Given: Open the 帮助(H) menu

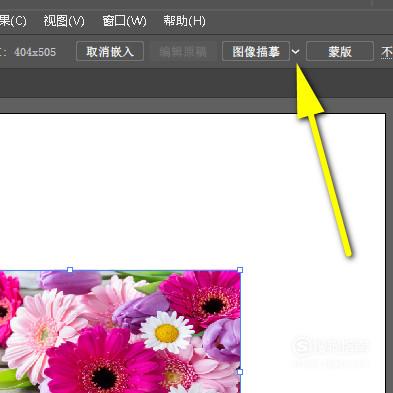Looking at the screenshot, I should (x=184, y=21).
